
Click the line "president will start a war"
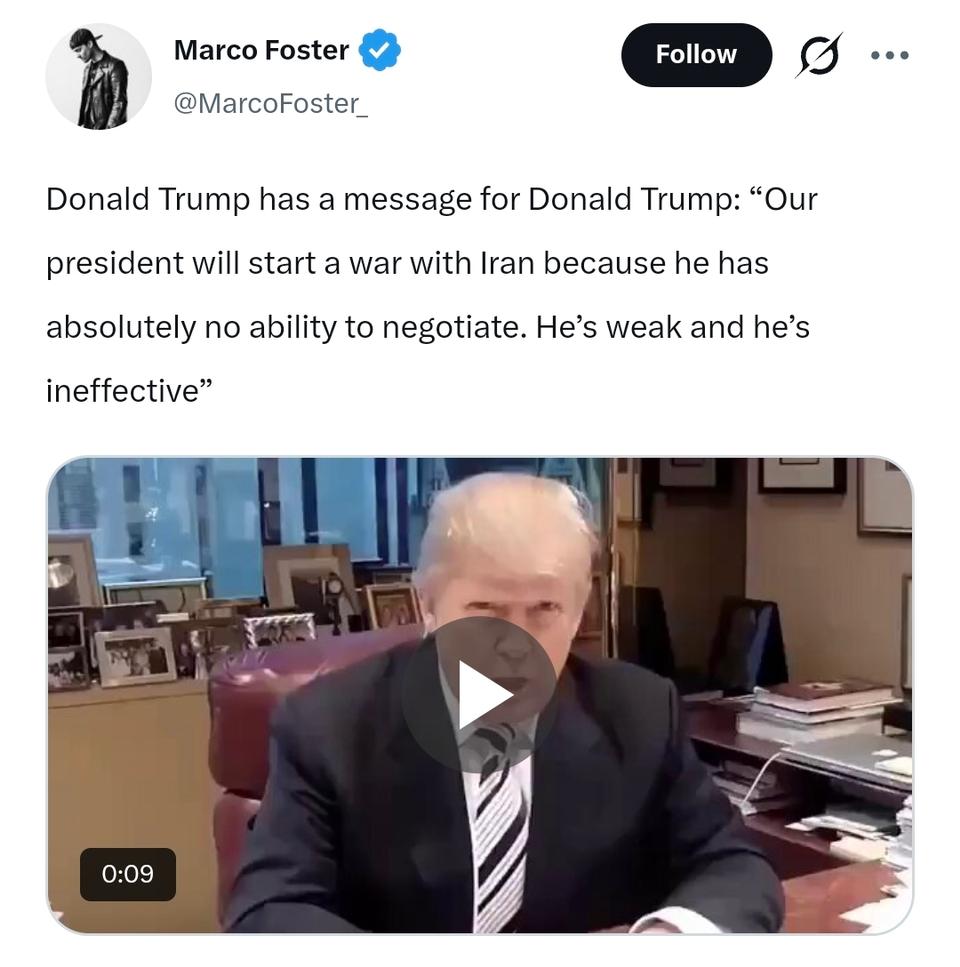coord(407,263)
